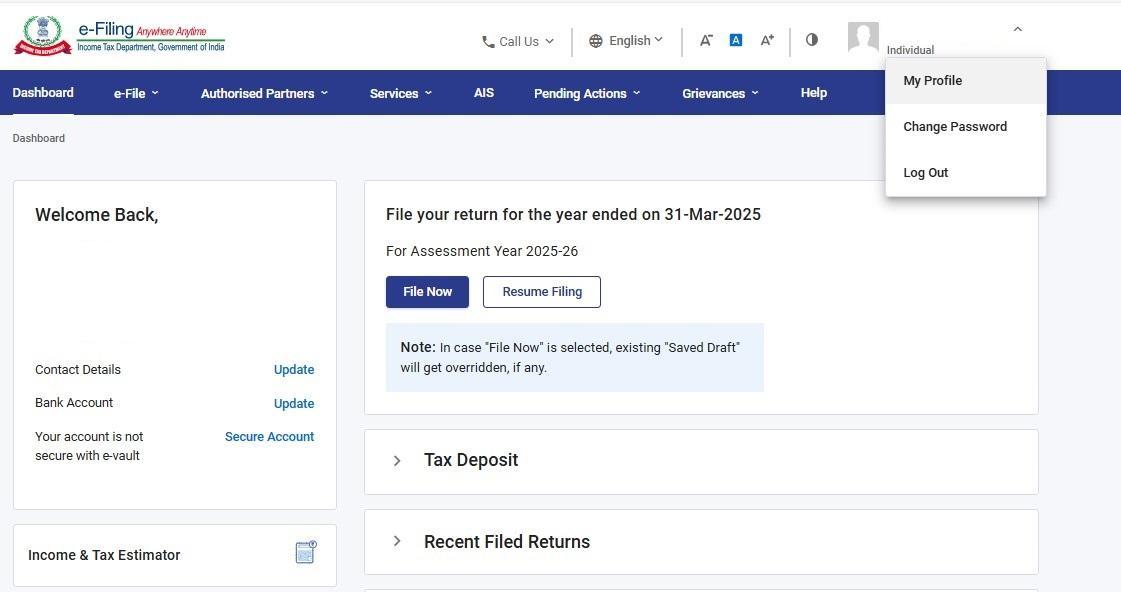Click Update next to Contact Details
The image size is (1121, 592).
pos(293,369)
